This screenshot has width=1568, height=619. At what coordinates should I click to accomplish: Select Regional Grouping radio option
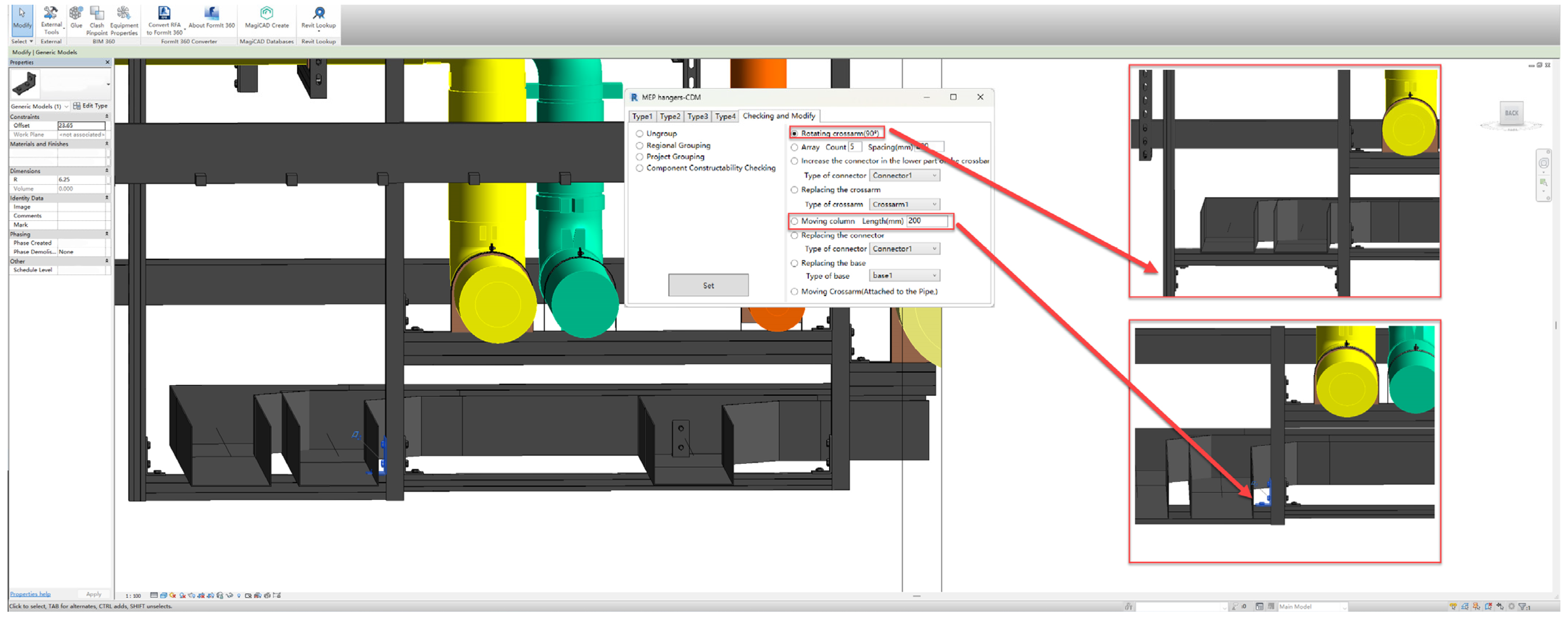click(x=640, y=146)
